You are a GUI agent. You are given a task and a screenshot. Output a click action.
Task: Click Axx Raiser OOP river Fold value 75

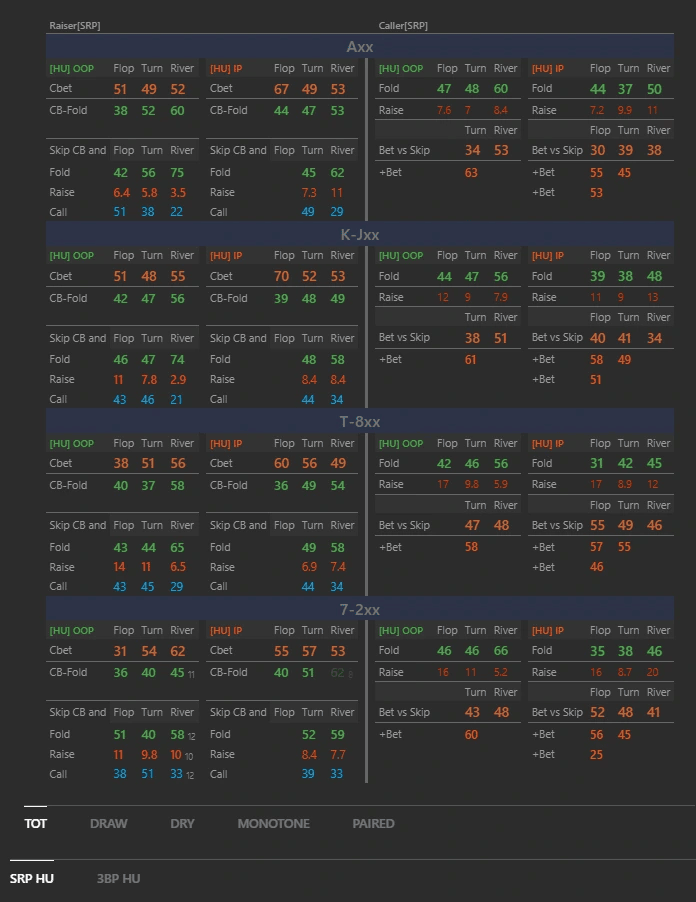[x=178, y=172]
